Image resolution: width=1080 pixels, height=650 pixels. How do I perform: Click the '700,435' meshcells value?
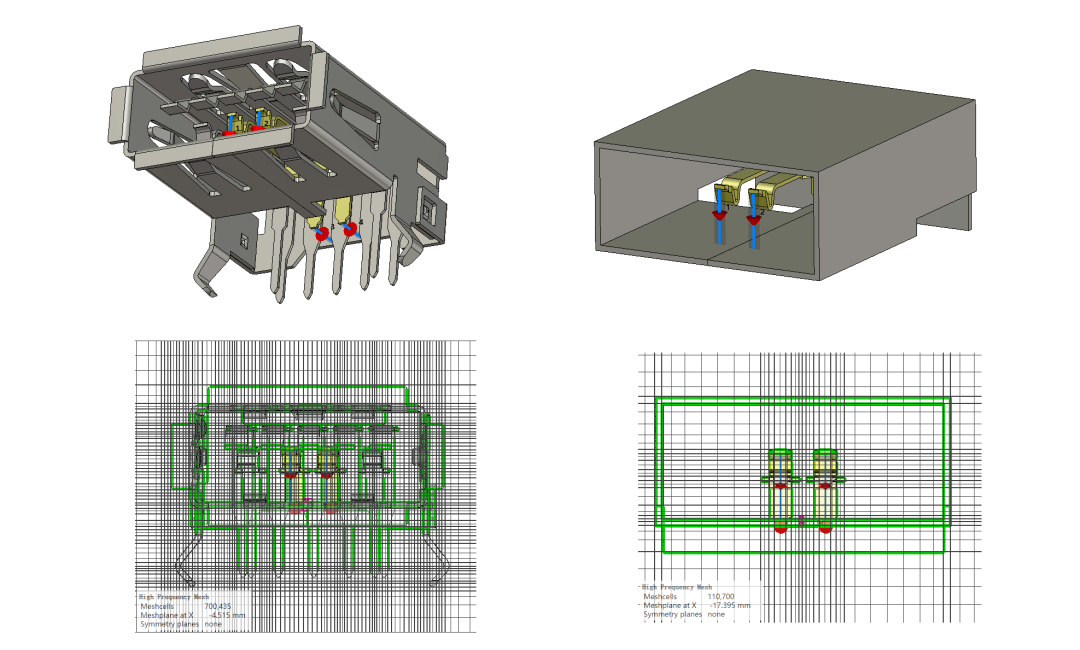point(218,607)
